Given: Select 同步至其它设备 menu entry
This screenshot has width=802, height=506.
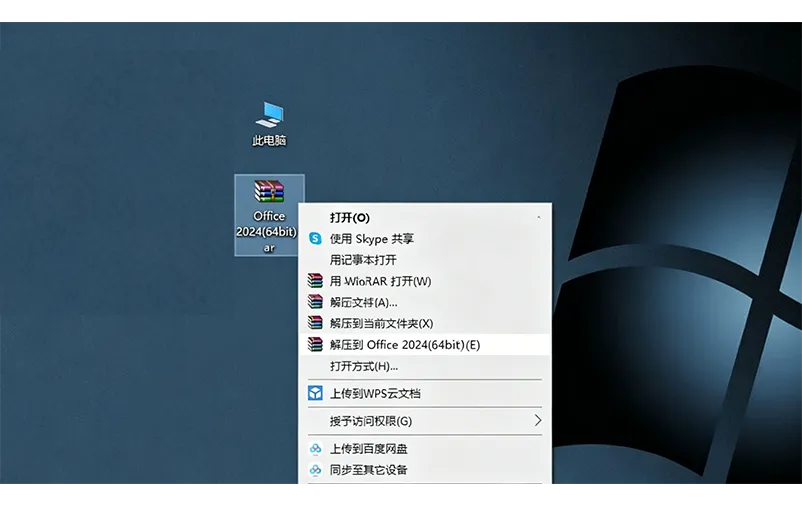Looking at the screenshot, I should pos(425,470).
